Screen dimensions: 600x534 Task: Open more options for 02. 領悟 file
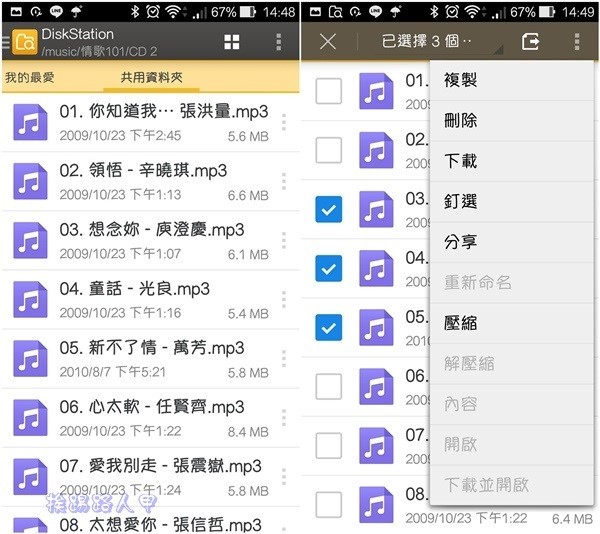(x=284, y=181)
